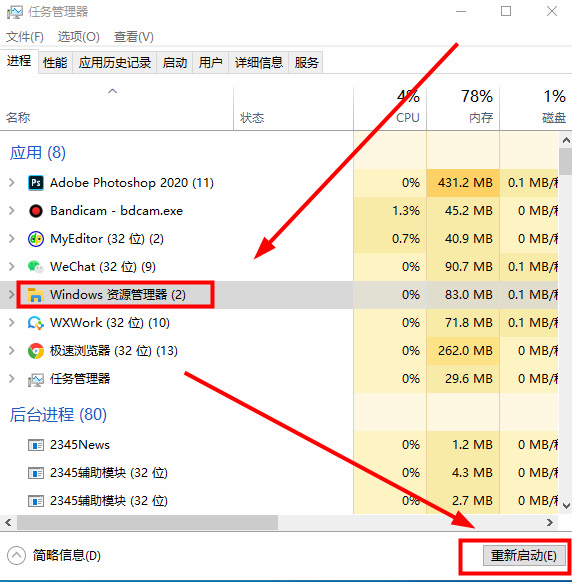572x582 pixels.
Task: Expand the WeChat process group
Action: (12, 267)
